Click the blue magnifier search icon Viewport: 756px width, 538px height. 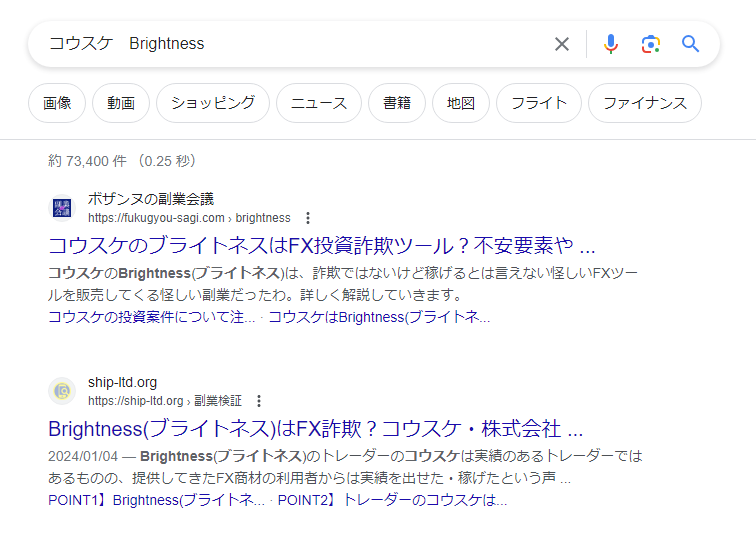(x=690, y=44)
